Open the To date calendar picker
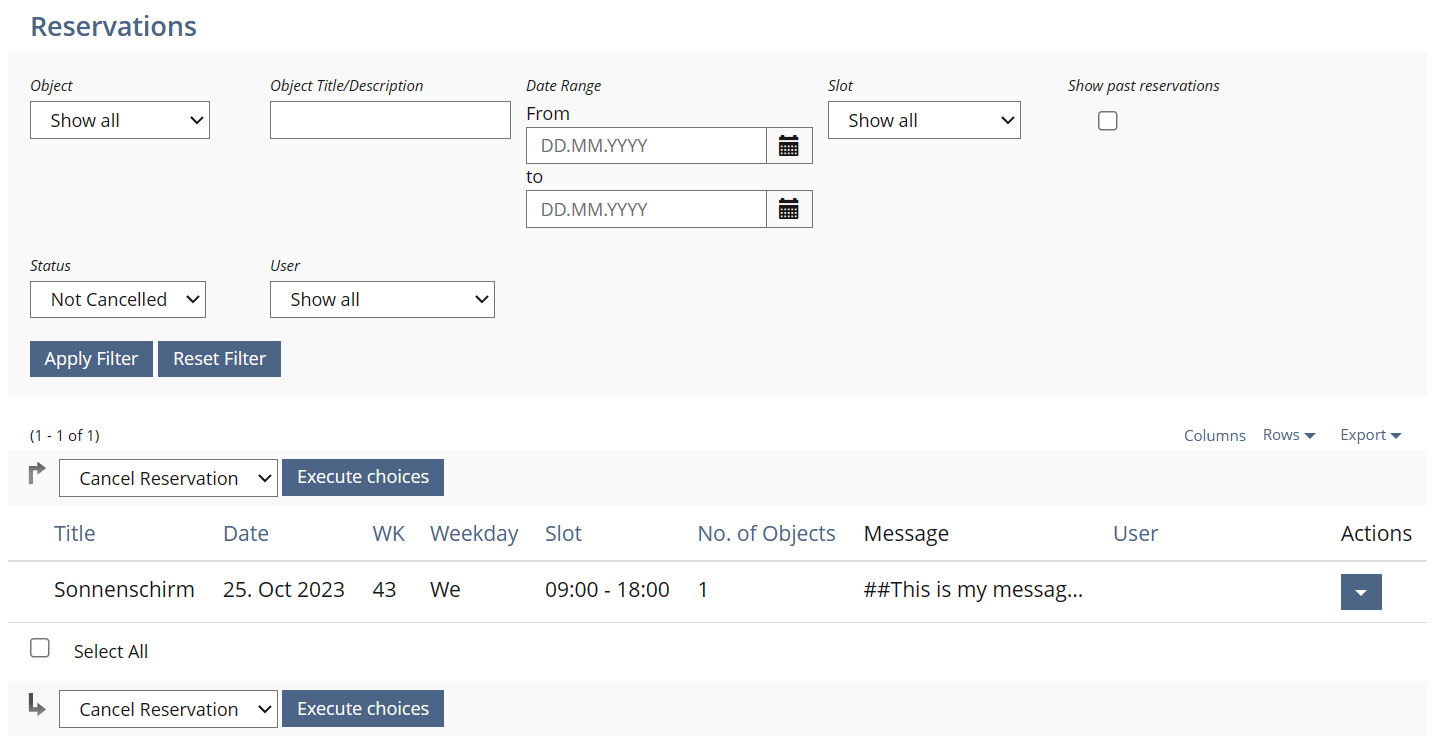This screenshot has width=1448, height=736. tap(789, 209)
